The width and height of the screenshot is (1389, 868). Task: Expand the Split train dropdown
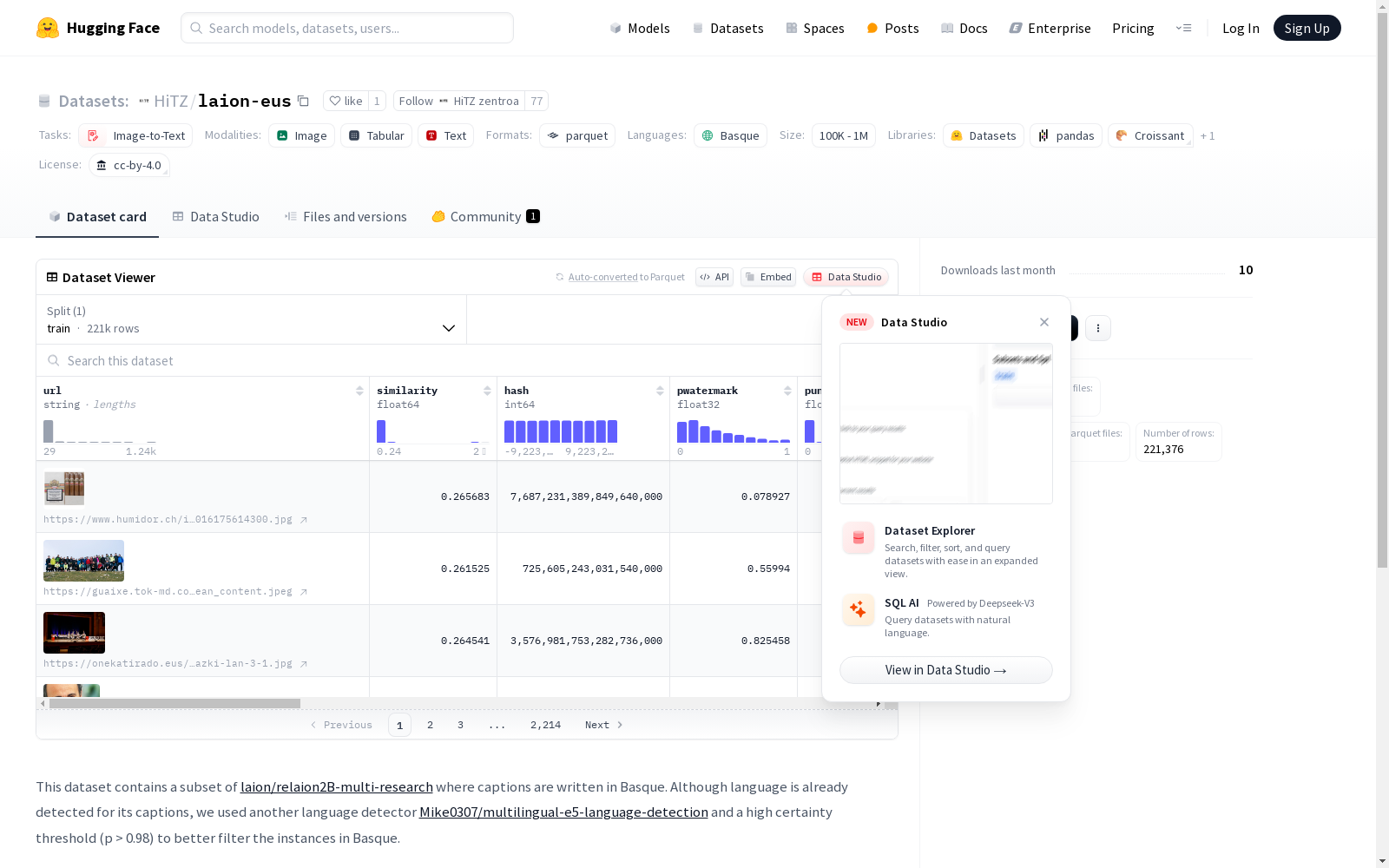point(251,319)
